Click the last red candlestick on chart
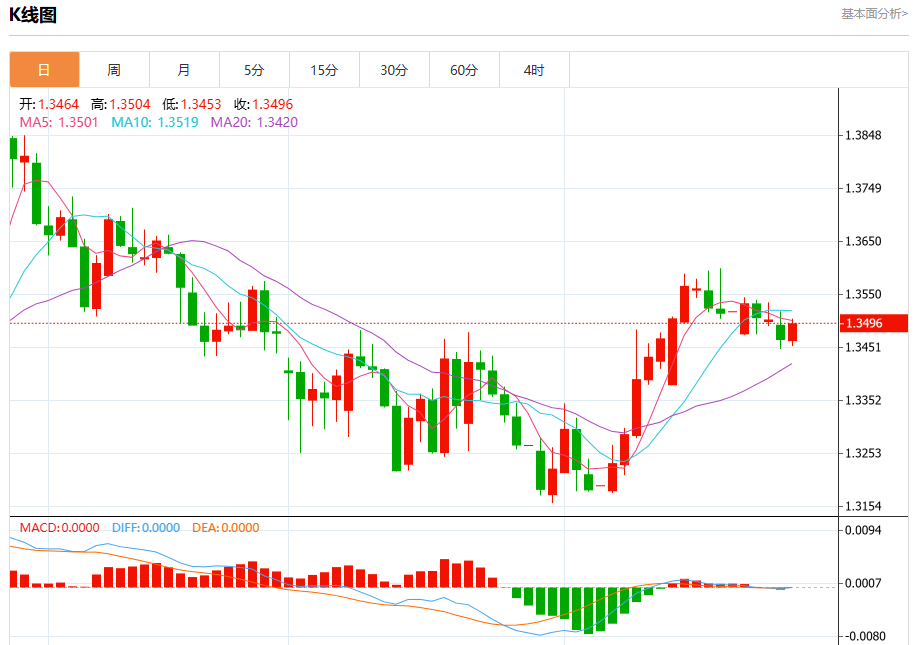 coord(792,332)
